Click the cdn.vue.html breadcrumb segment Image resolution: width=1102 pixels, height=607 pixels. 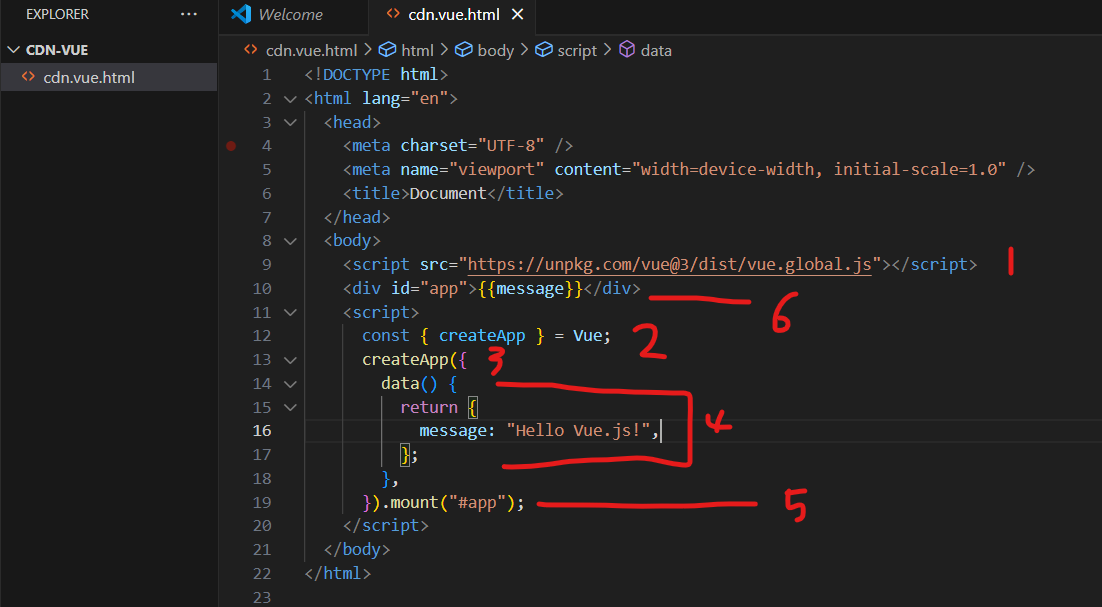click(311, 51)
